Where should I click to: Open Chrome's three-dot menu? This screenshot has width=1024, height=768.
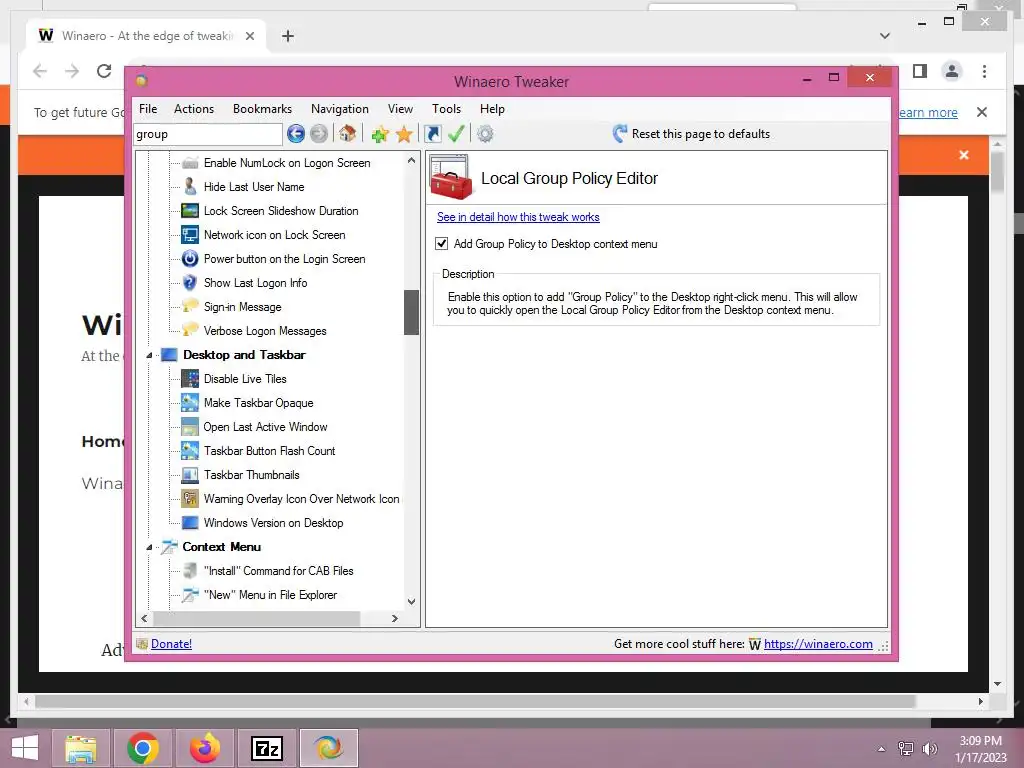point(984,71)
